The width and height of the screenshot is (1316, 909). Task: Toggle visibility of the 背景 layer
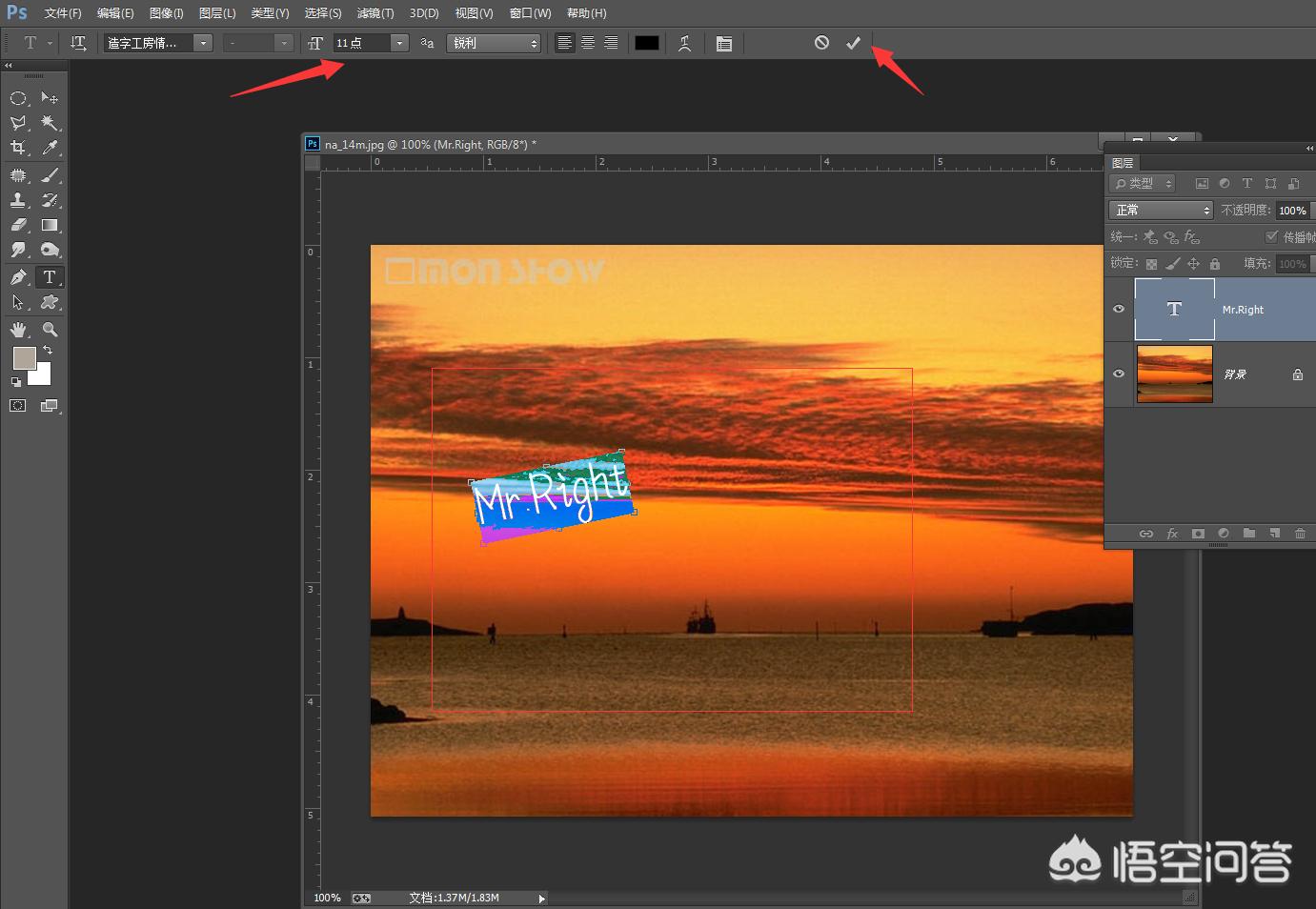click(x=1119, y=374)
